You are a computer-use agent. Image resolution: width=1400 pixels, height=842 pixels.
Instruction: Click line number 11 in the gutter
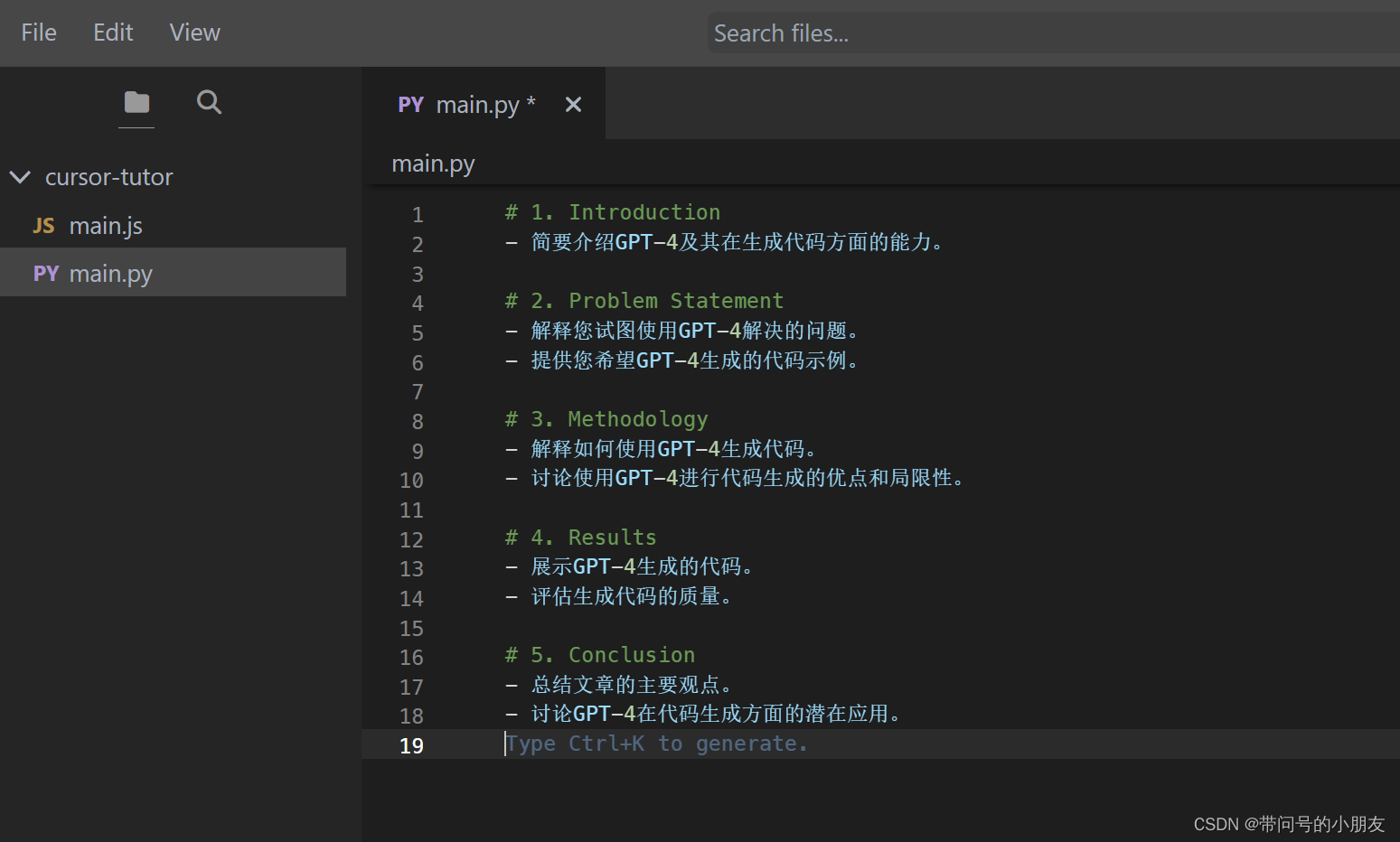[x=411, y=510]
